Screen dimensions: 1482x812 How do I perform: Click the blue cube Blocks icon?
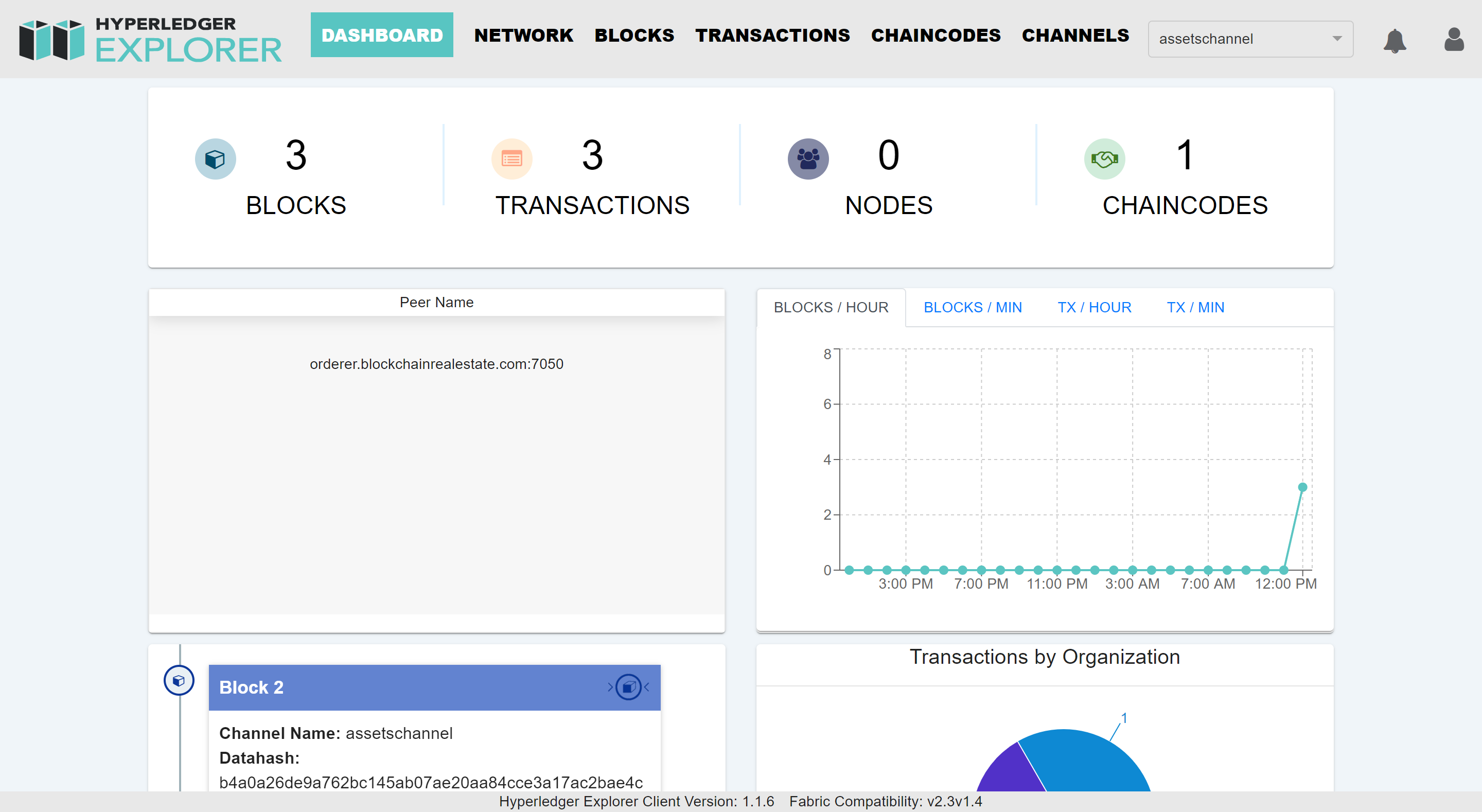tap(215, 159)
